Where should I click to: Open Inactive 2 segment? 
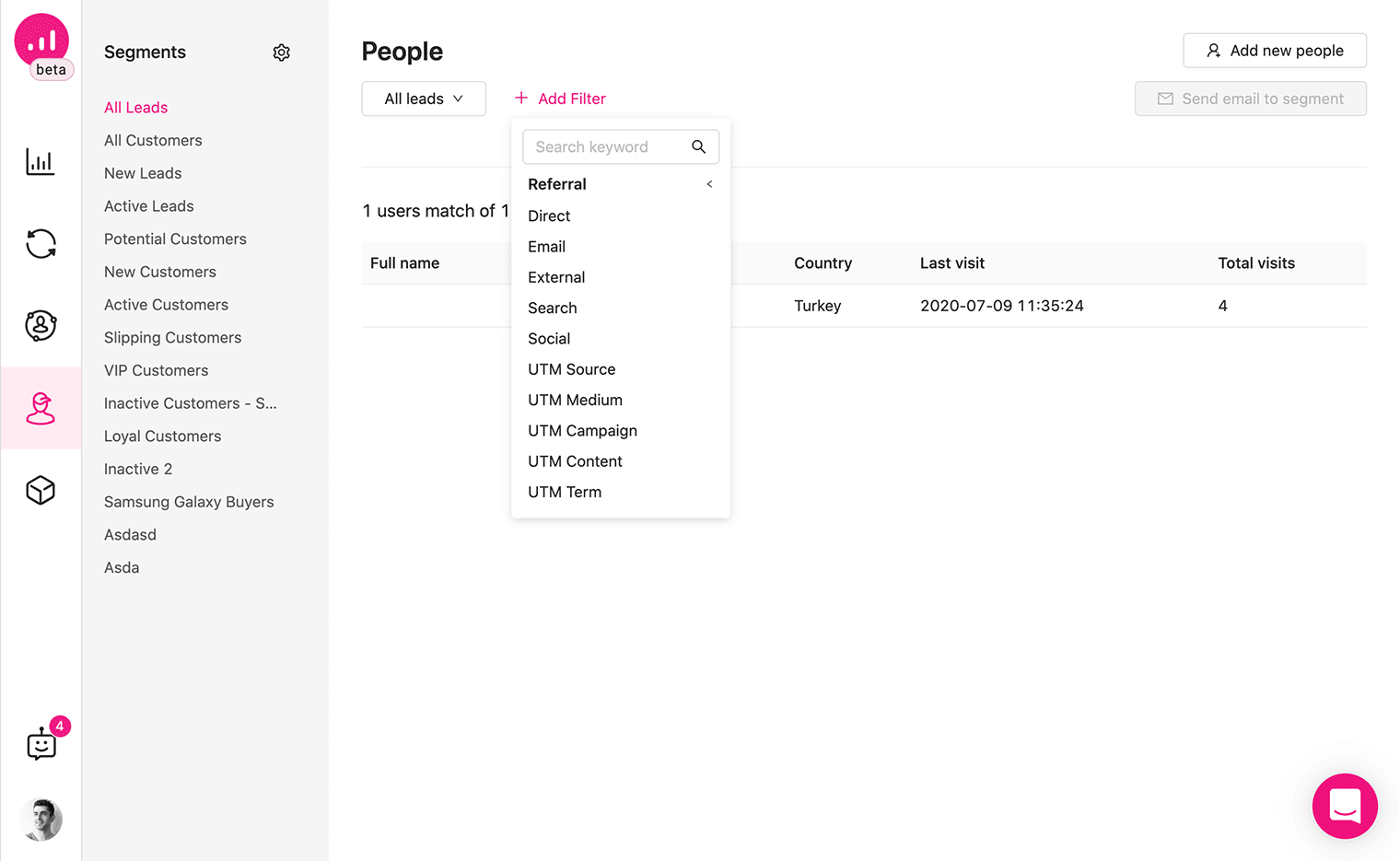pyautogui.click(x=138, y=469)
